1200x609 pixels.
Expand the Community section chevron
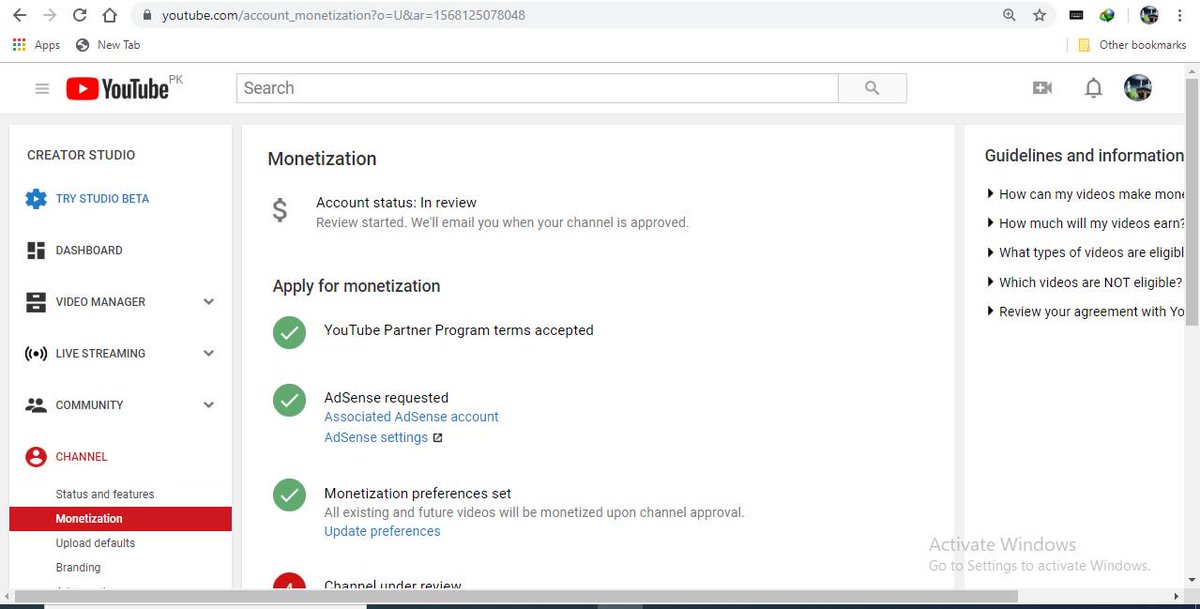click(x=209, y=405)
